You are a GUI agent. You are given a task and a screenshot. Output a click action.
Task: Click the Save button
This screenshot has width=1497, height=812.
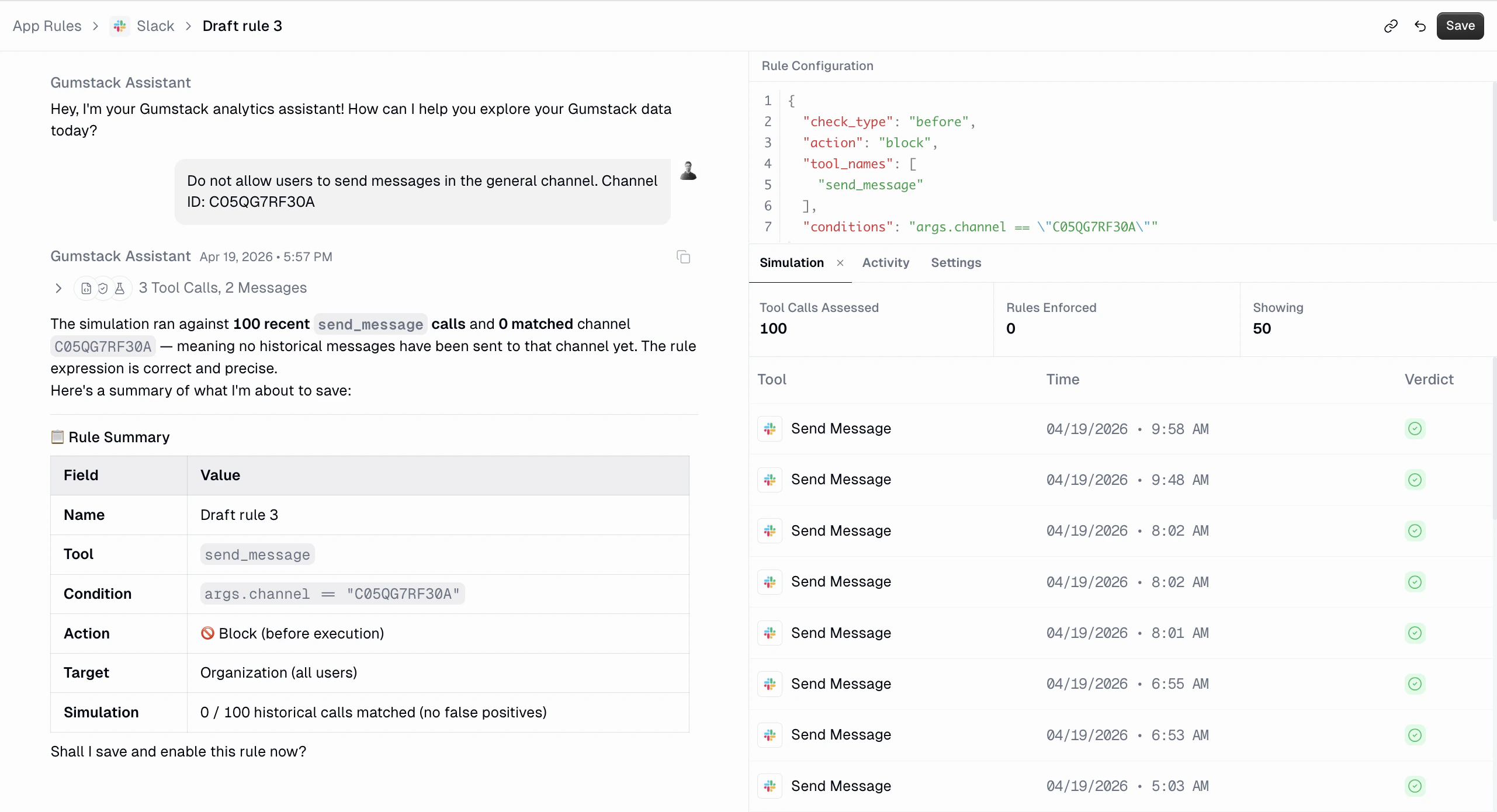pos(1460,26)
